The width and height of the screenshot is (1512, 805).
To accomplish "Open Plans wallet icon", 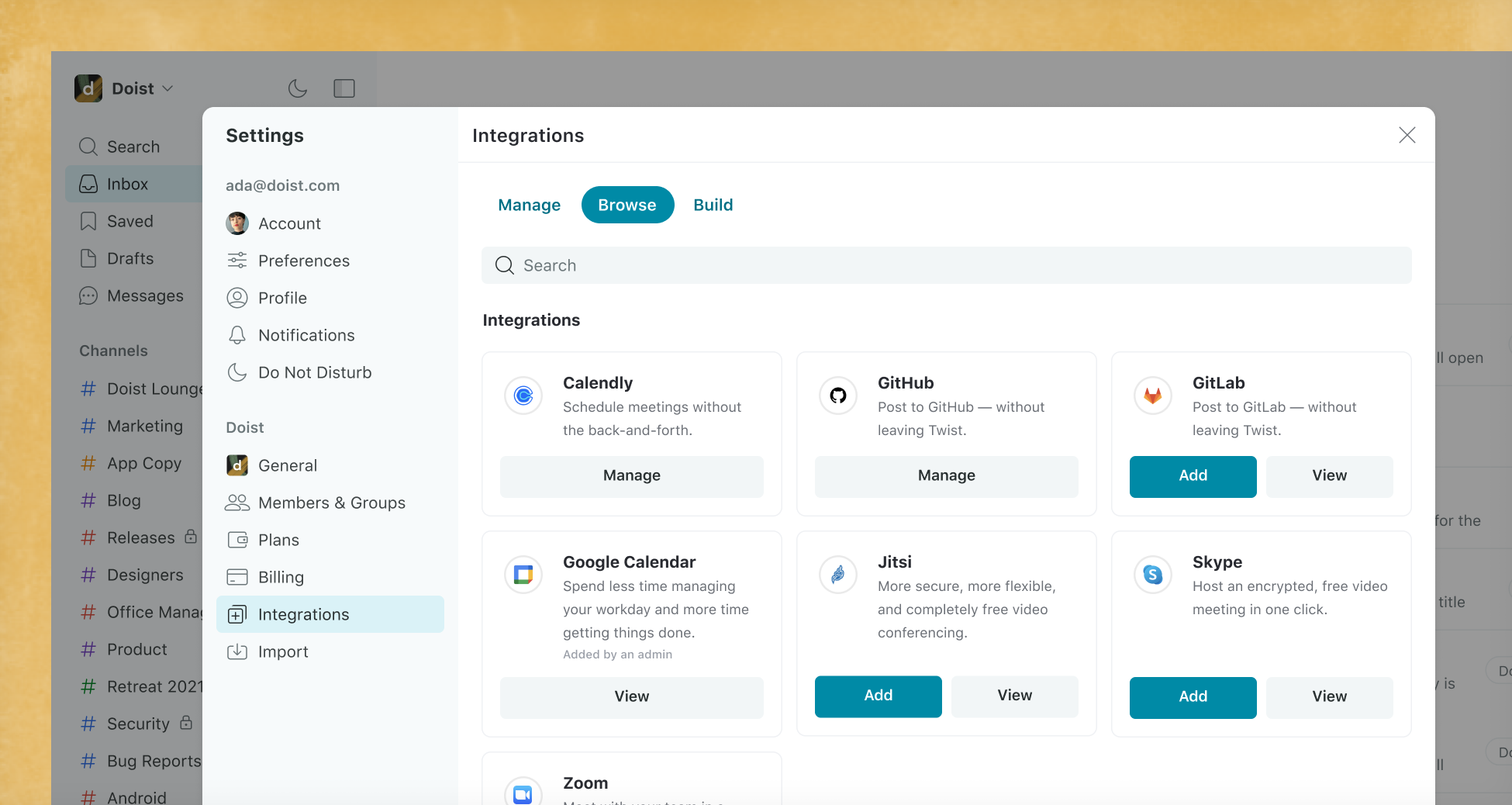I will pos(237,540).
